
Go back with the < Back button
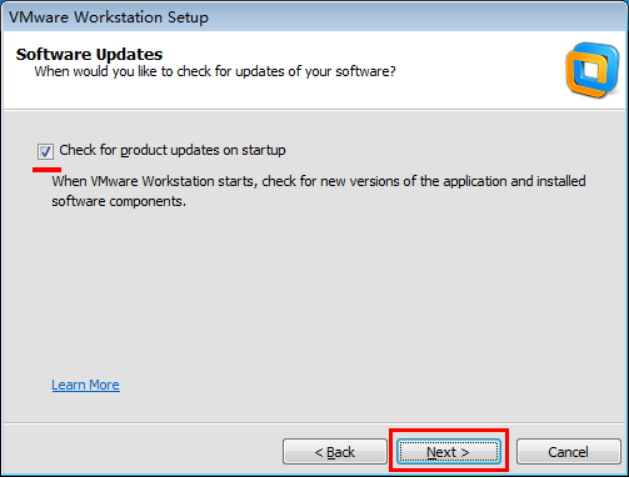coord(335,452)
